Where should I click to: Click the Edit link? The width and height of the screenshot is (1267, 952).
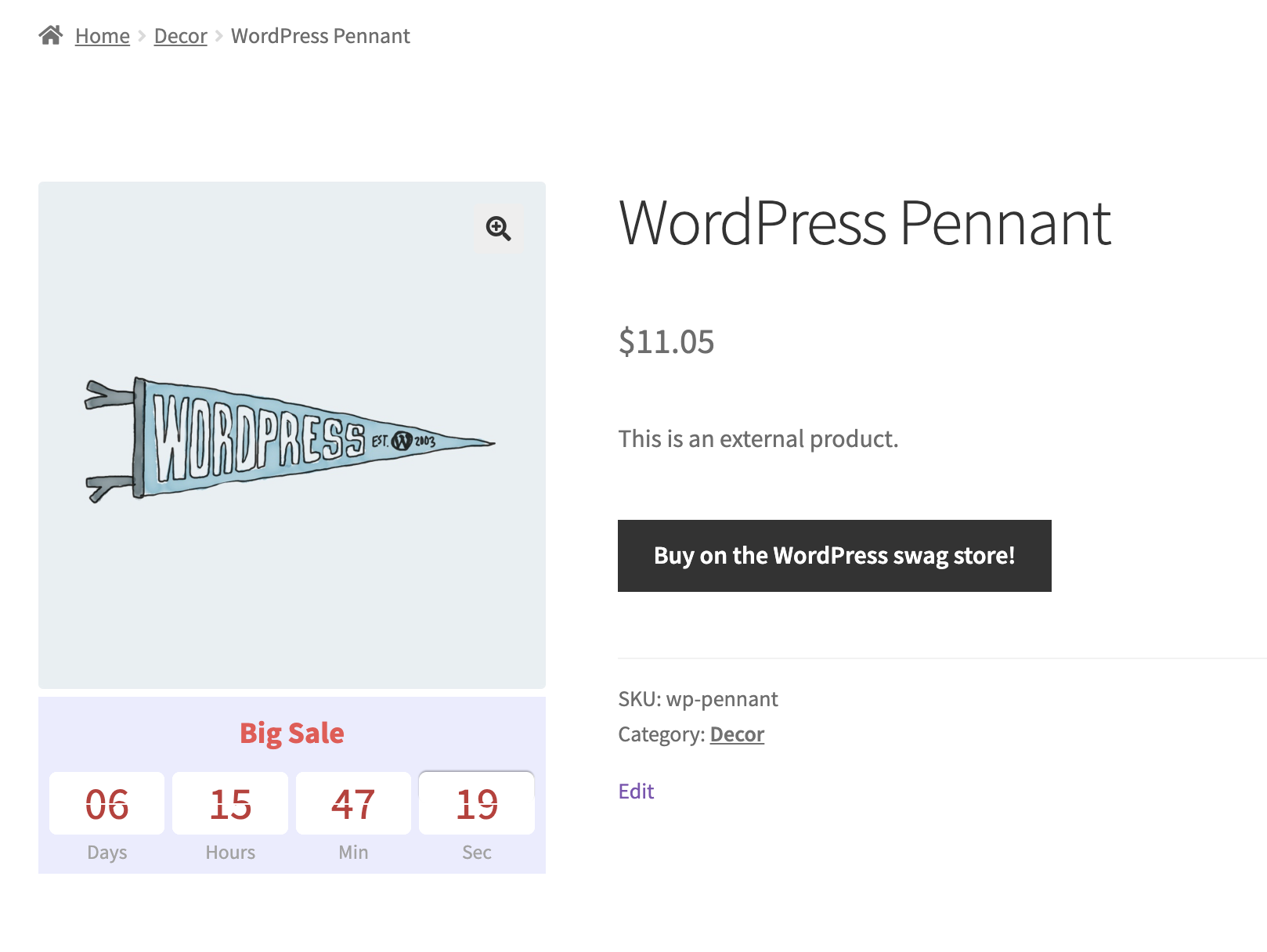pos(636,792)
